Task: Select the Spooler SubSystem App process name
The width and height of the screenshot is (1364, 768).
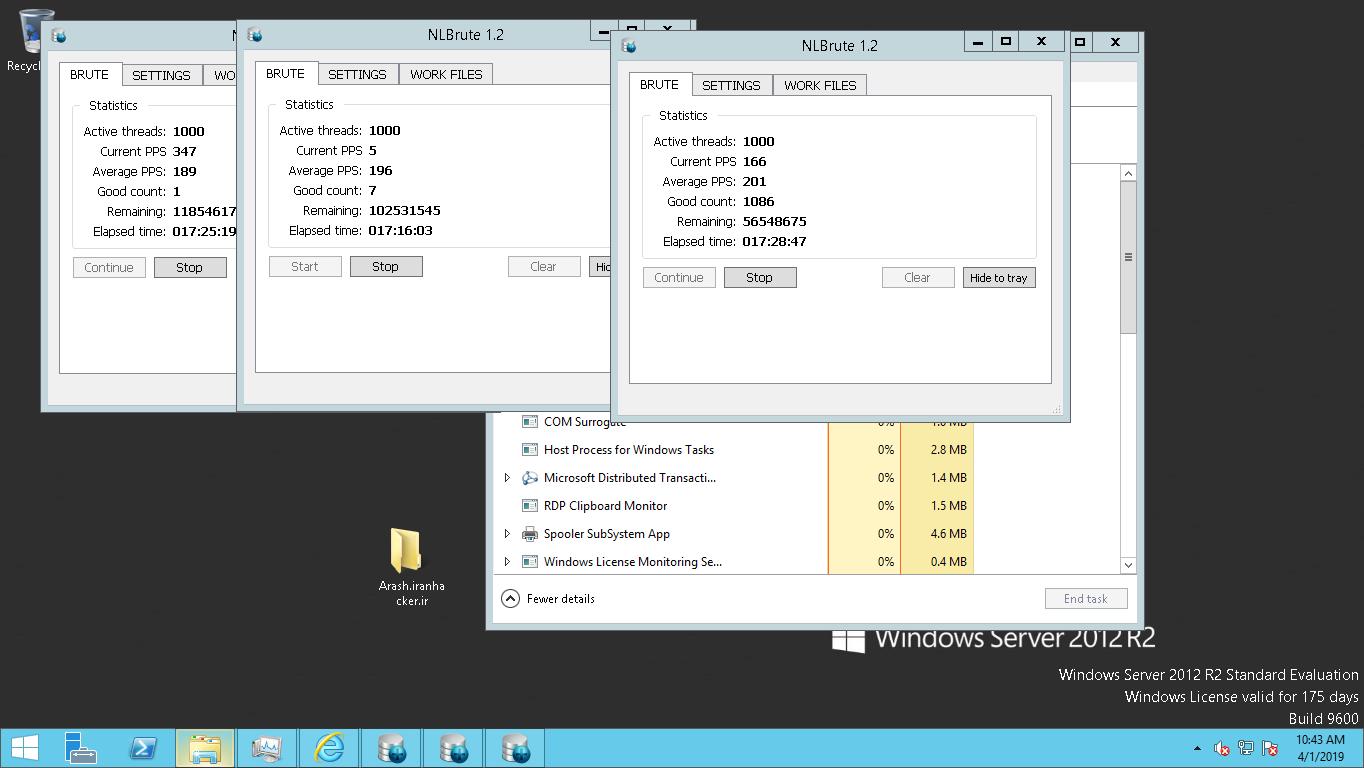Action: [x=607, y=534]
